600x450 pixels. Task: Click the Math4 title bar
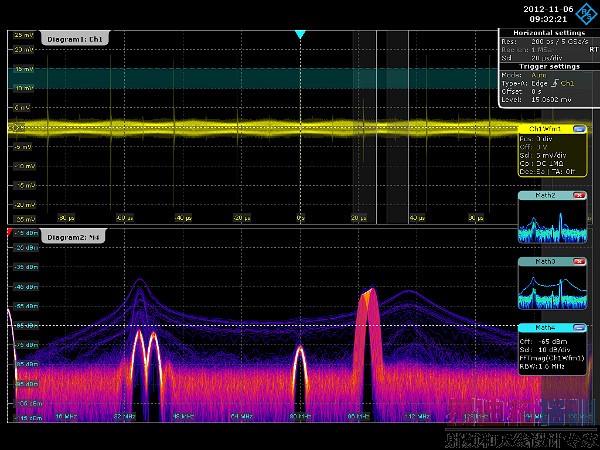(x=552, y=328)
